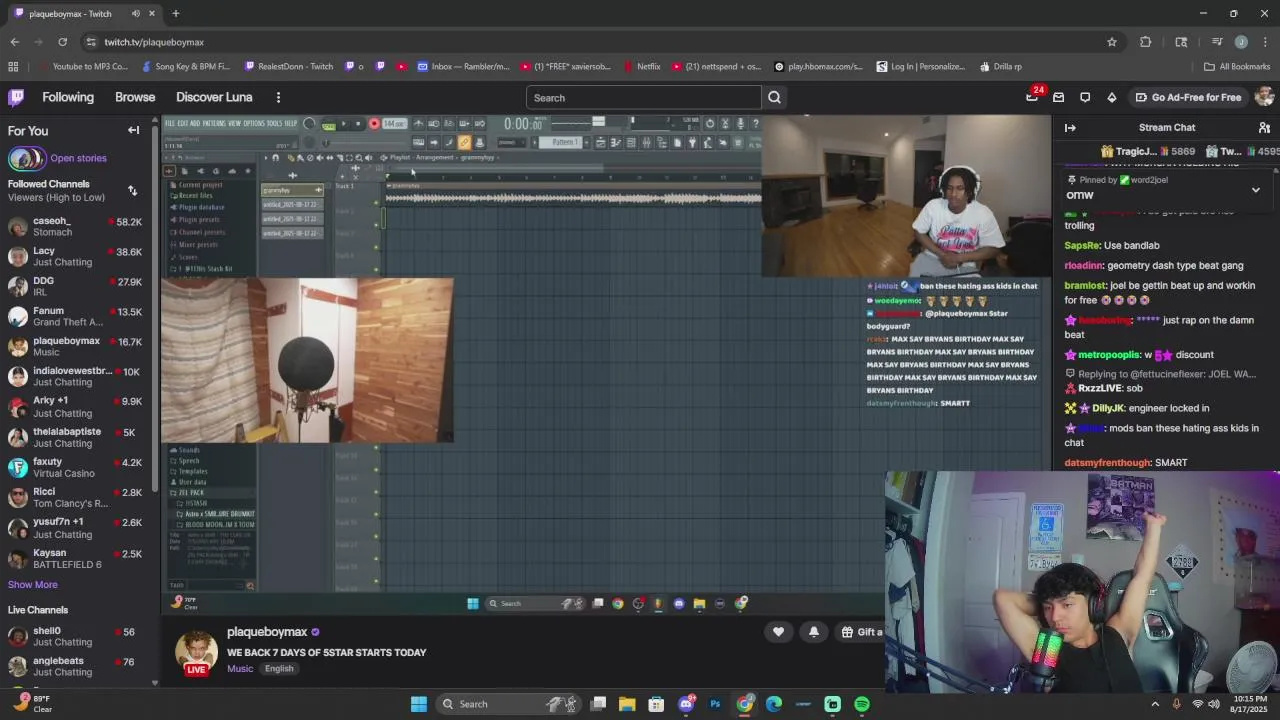This screenshot has height=720, width=1280.
Task: Open the Twitch home logo
Action: click(x=16, y=97)
